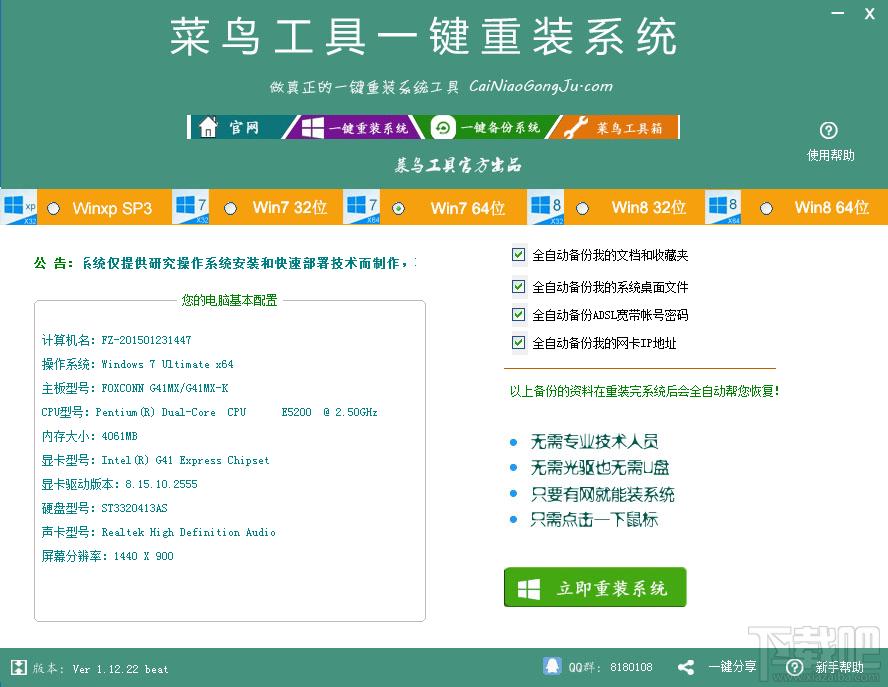Click the 无需专业技术人员 bullet text
Screen dimensions: 888x687
click(x=594, y=441)
